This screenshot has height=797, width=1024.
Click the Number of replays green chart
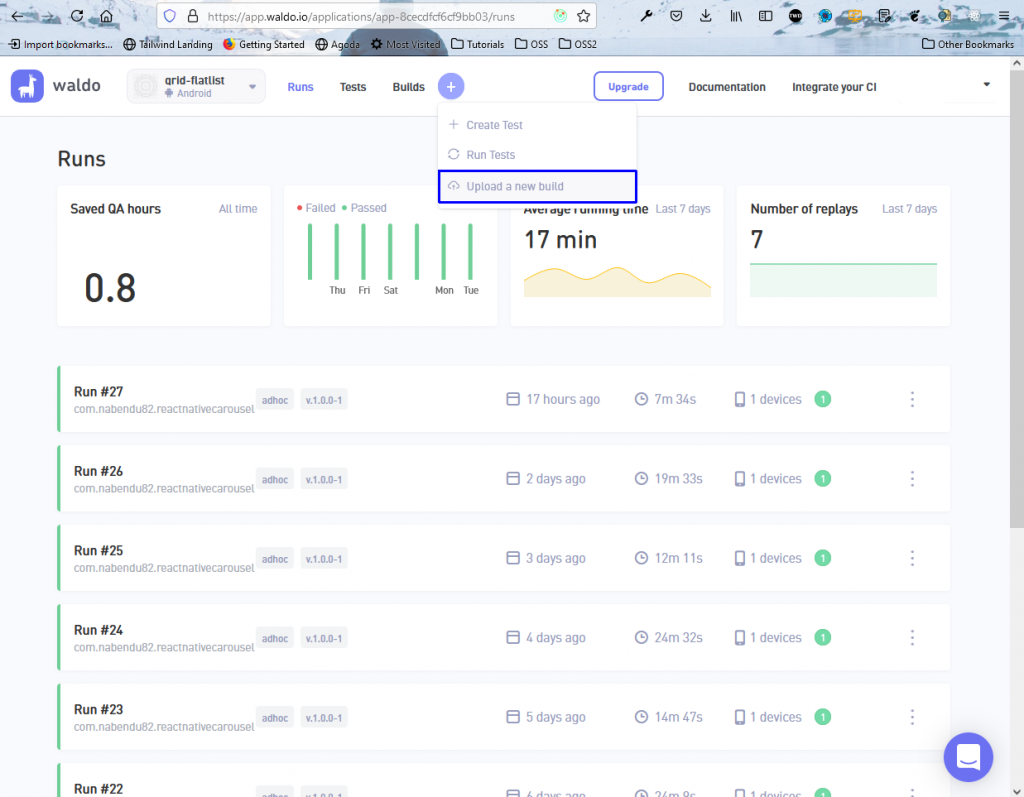click(x=843, y=280)
